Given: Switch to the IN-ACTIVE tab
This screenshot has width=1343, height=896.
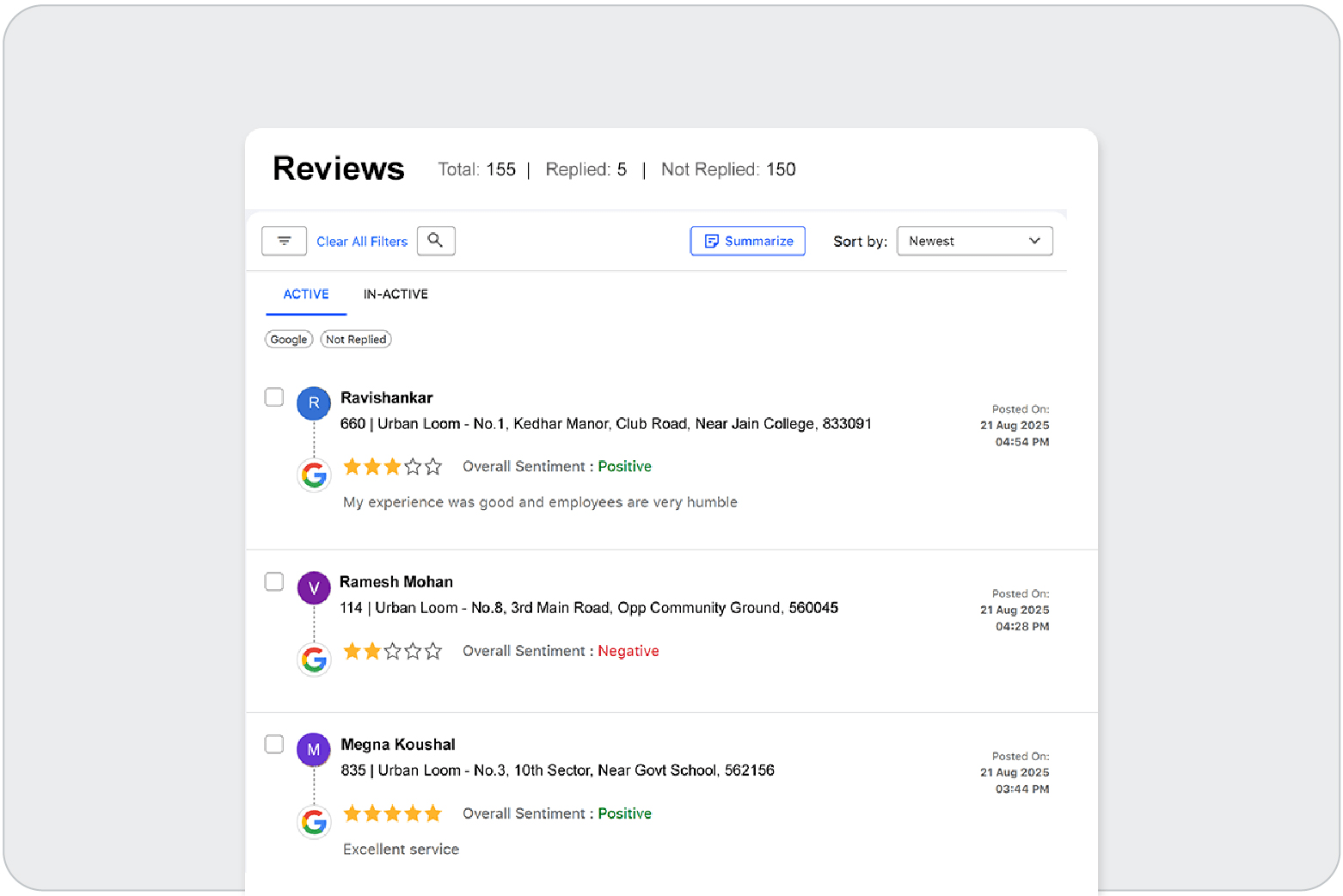Looking at the screenshot, I should point(396,294).
